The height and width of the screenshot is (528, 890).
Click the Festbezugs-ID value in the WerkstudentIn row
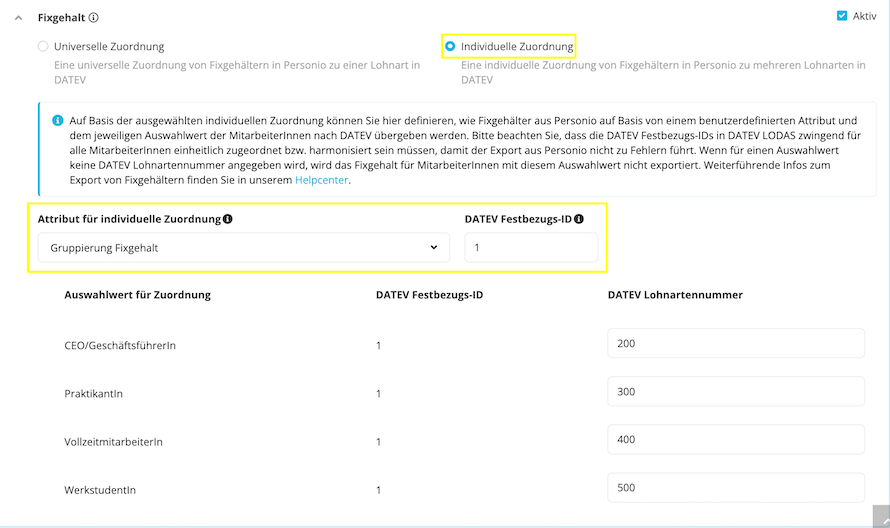point(379,490)
